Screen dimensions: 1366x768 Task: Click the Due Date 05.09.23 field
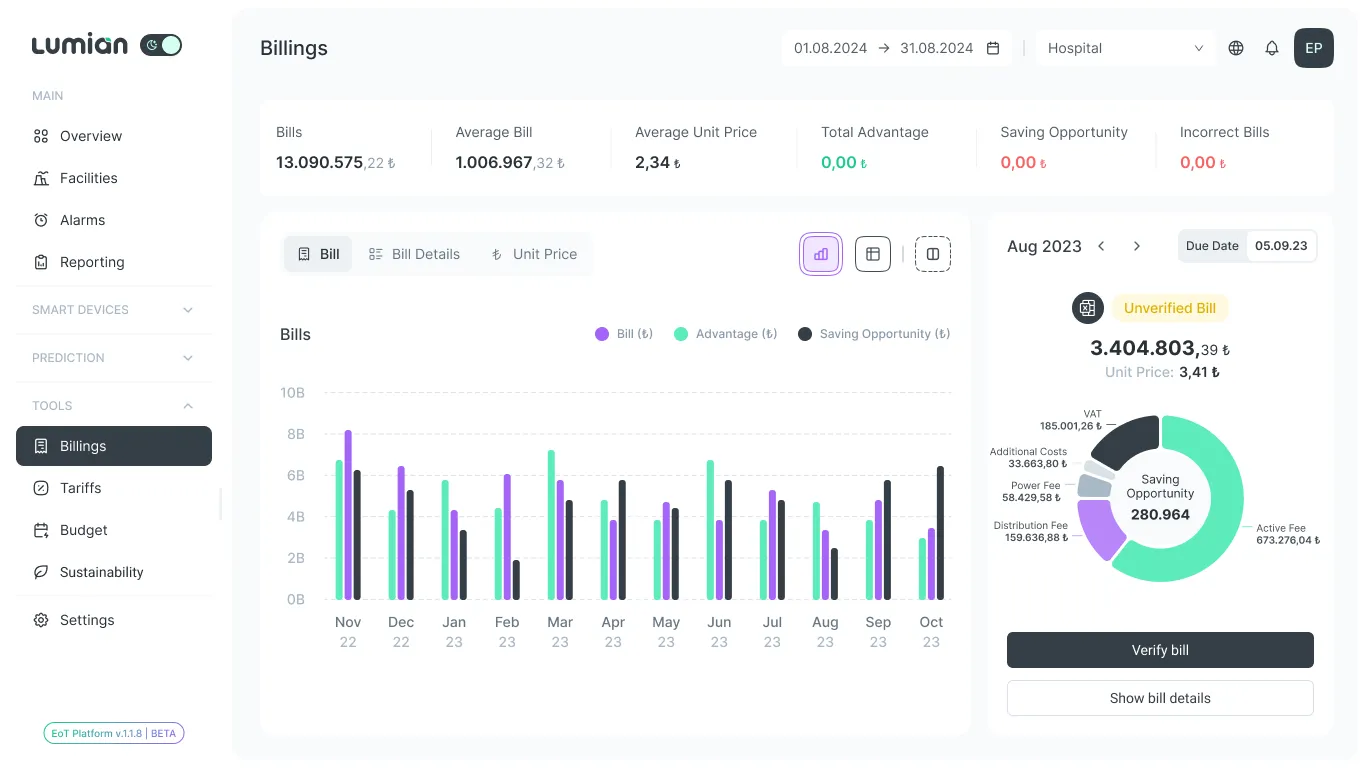(x=1247, y=246)
